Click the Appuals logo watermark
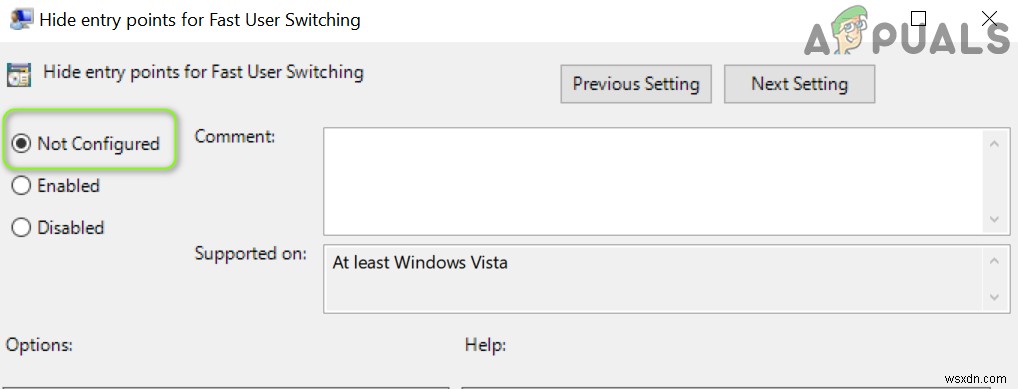 click(x=907, y=32)
